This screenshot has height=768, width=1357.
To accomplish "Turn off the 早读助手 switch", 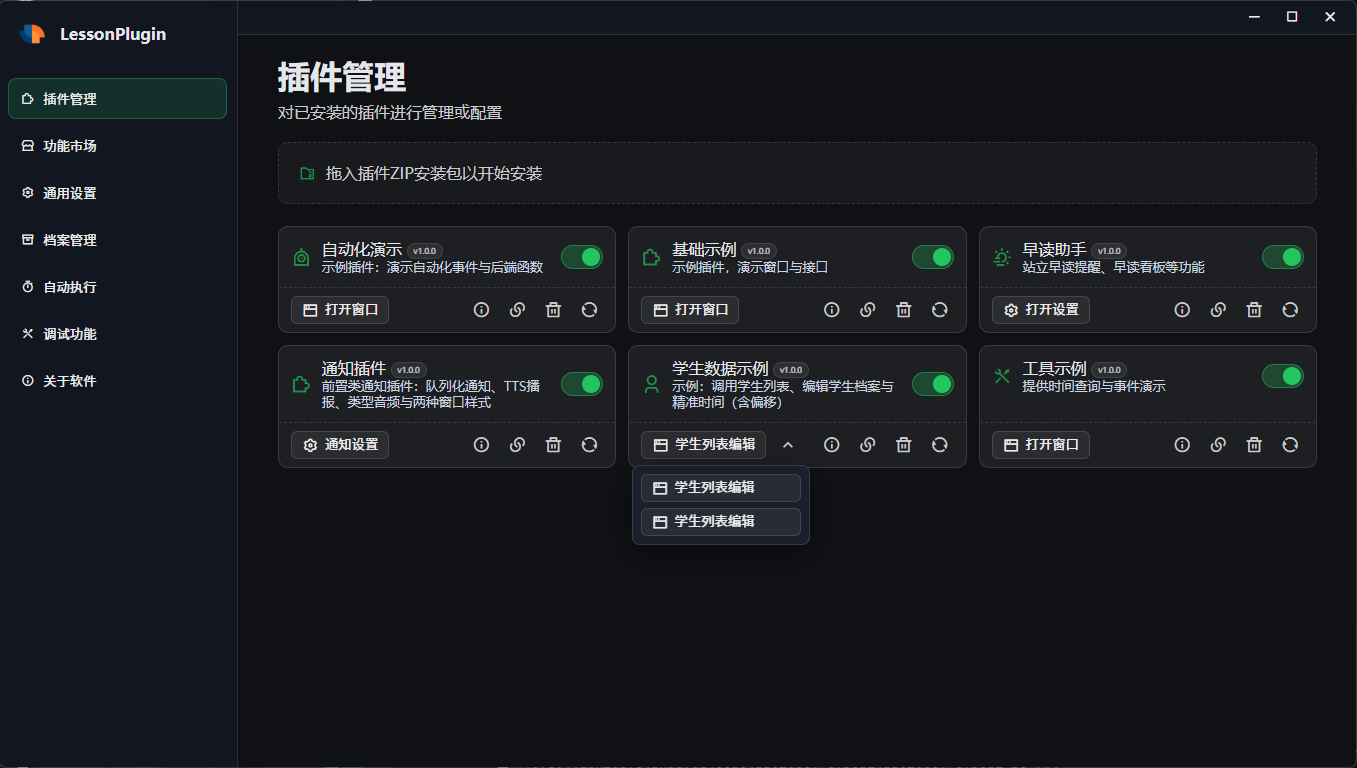I will [1283, 257].
